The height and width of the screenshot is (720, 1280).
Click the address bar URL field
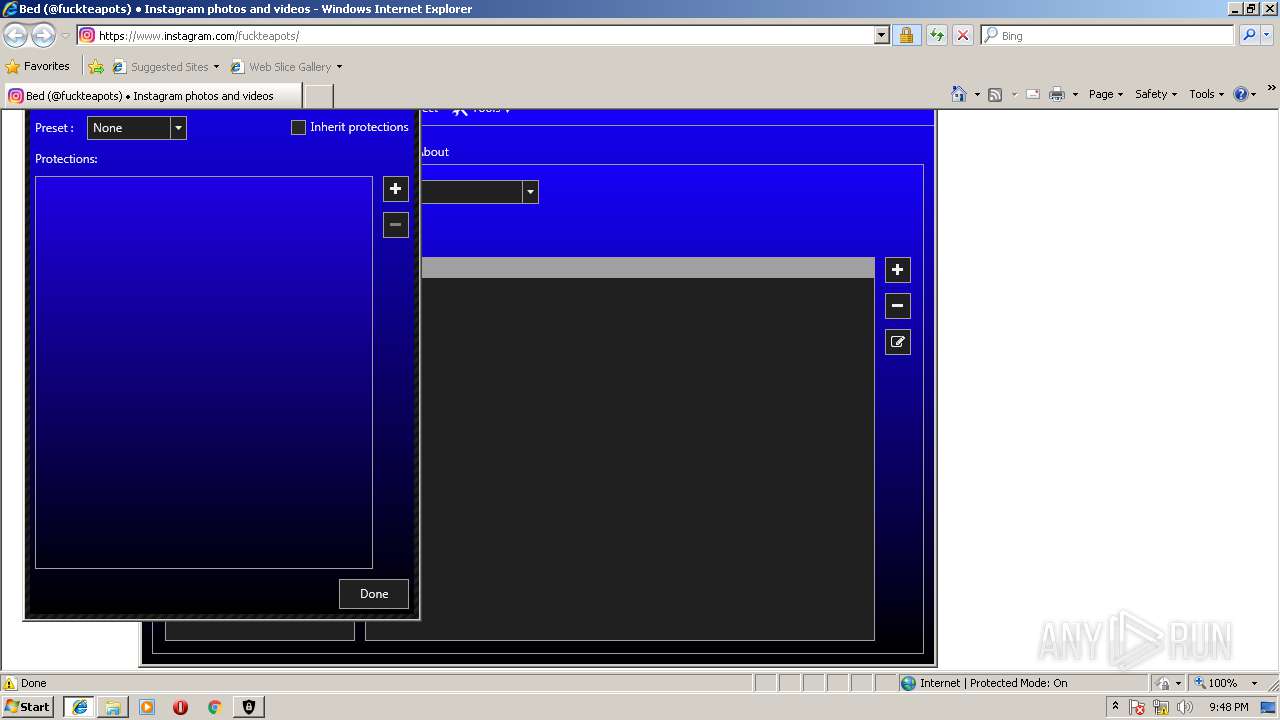tap(476, 35)
